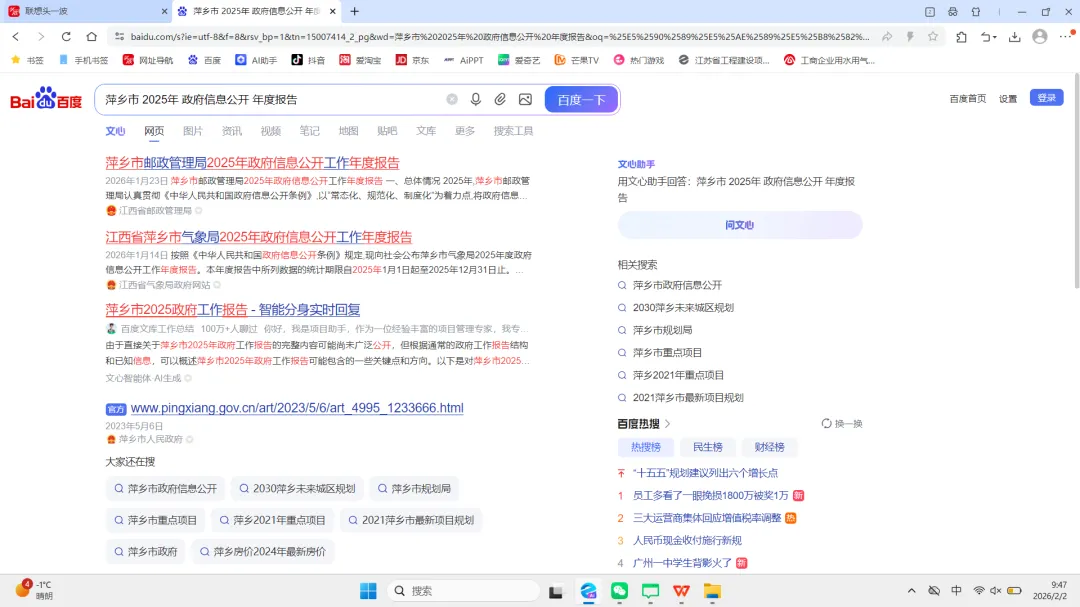Image resolution: width=1080 pixels, height=607 pixels.
Task: Open user profile avatar icon
Action: [x=1040, y=37]
